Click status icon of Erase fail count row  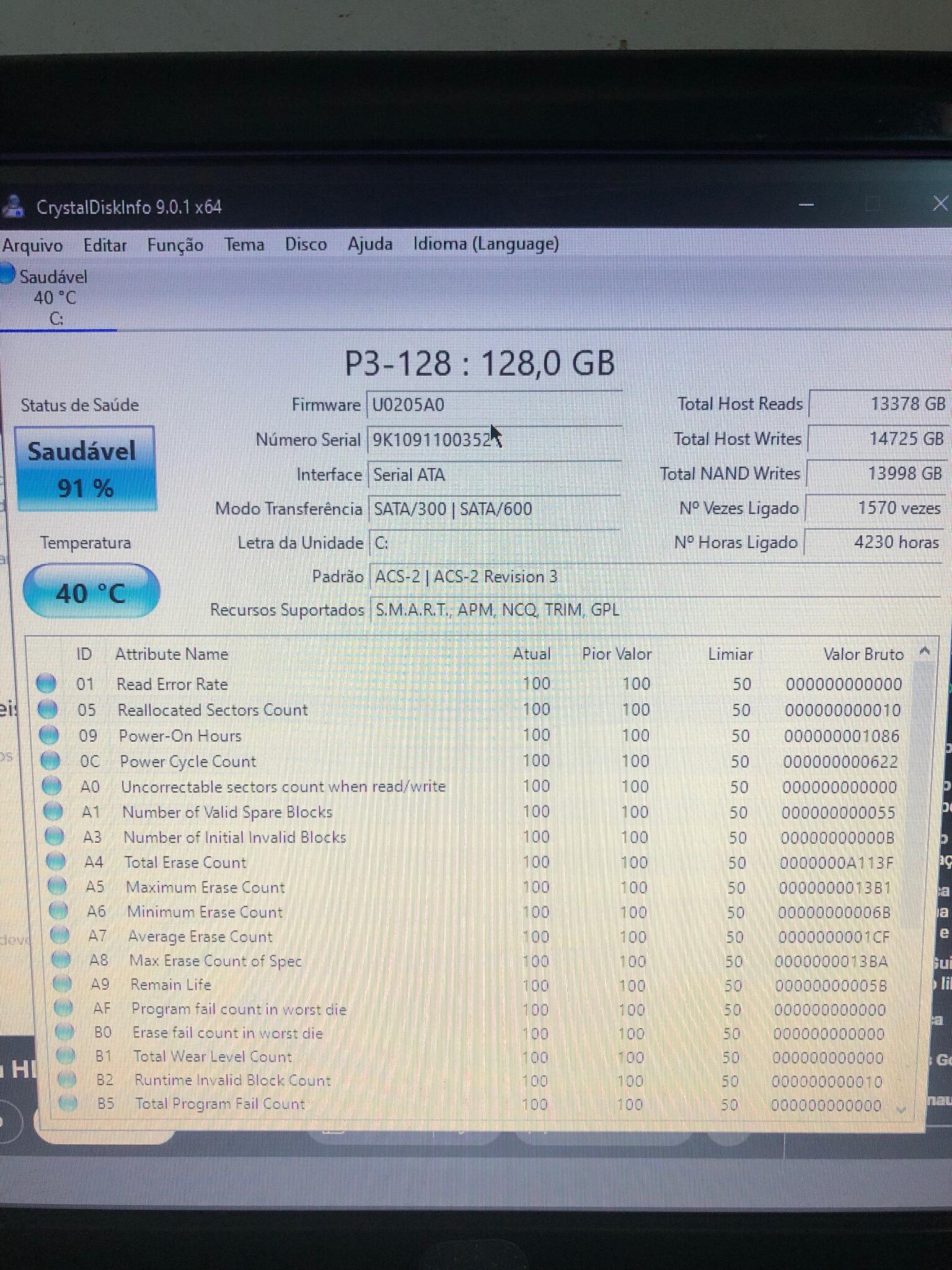[x=64, y=1032]
